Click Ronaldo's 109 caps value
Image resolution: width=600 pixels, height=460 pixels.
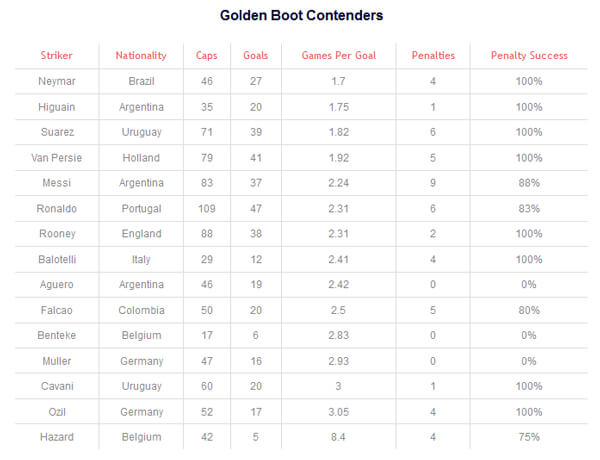(x=207, y=209)
